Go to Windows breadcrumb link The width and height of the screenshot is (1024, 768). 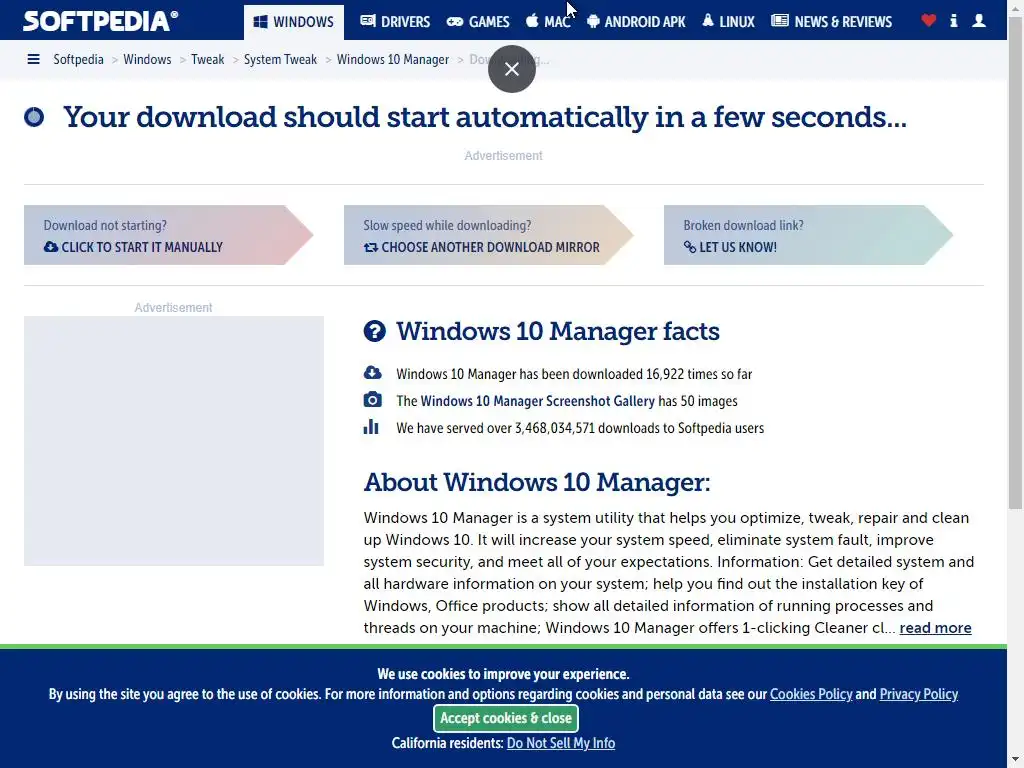[x=147, y=59]
